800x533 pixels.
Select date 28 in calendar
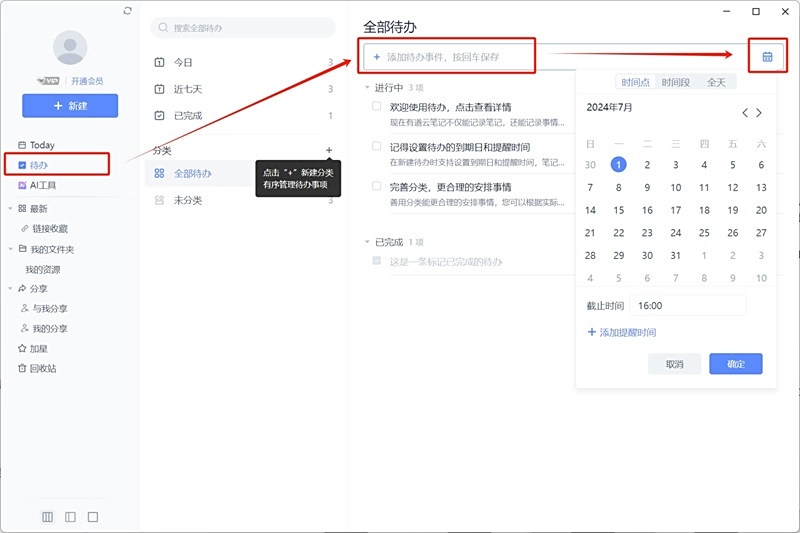tap(590, 255)
